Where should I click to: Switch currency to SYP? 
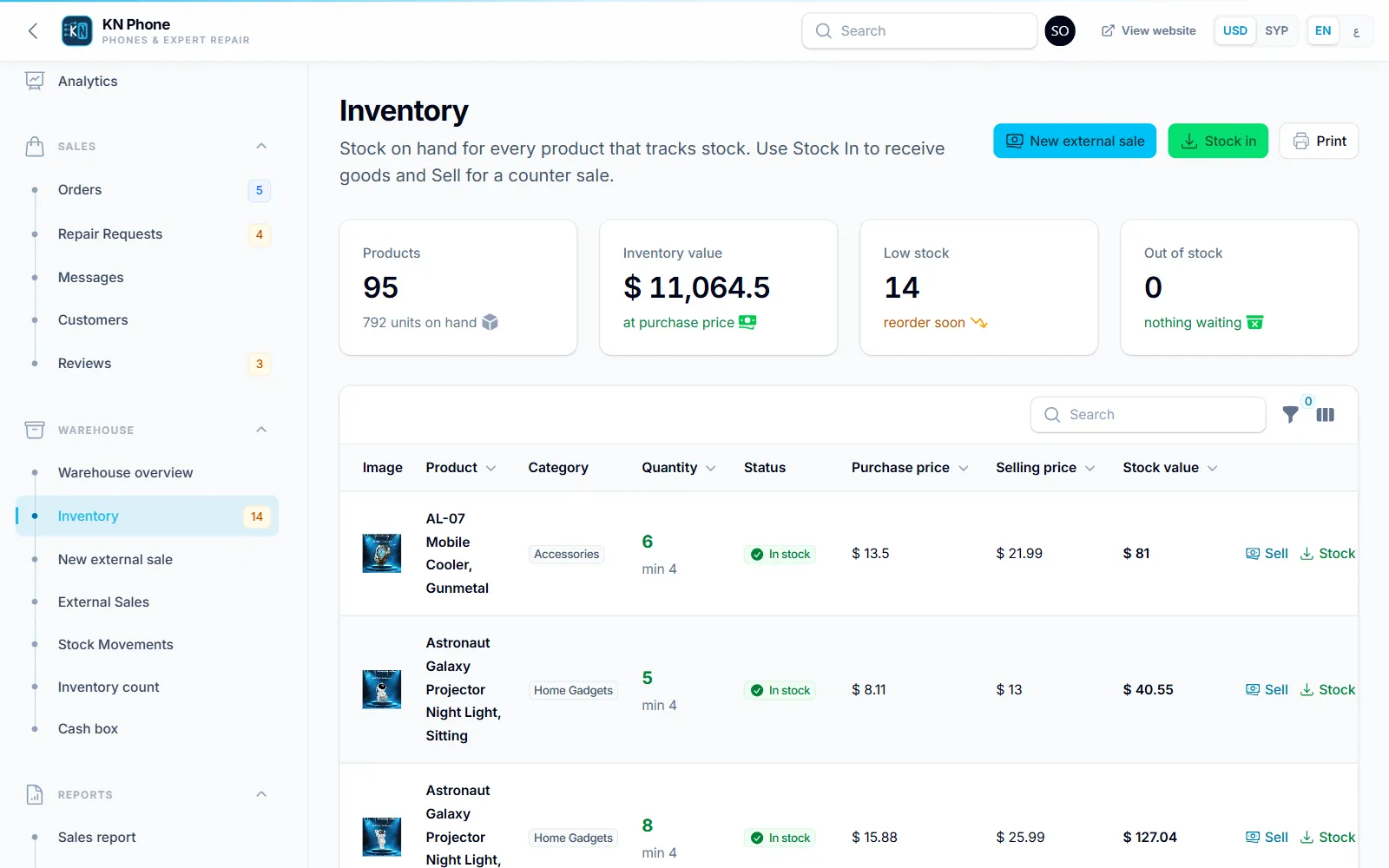click(1276, 31)
